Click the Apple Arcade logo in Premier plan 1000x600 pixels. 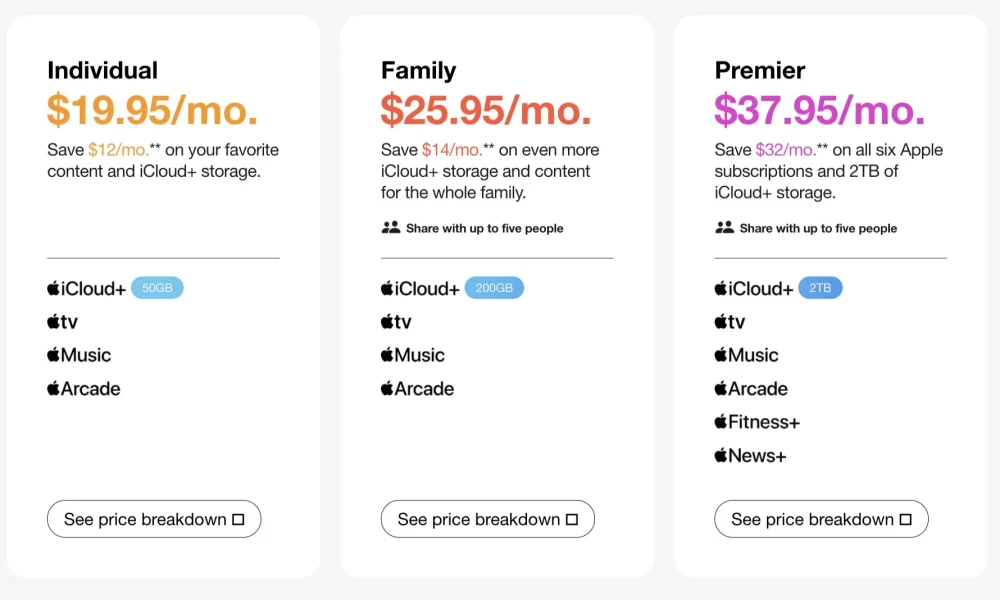pos(751,388)
